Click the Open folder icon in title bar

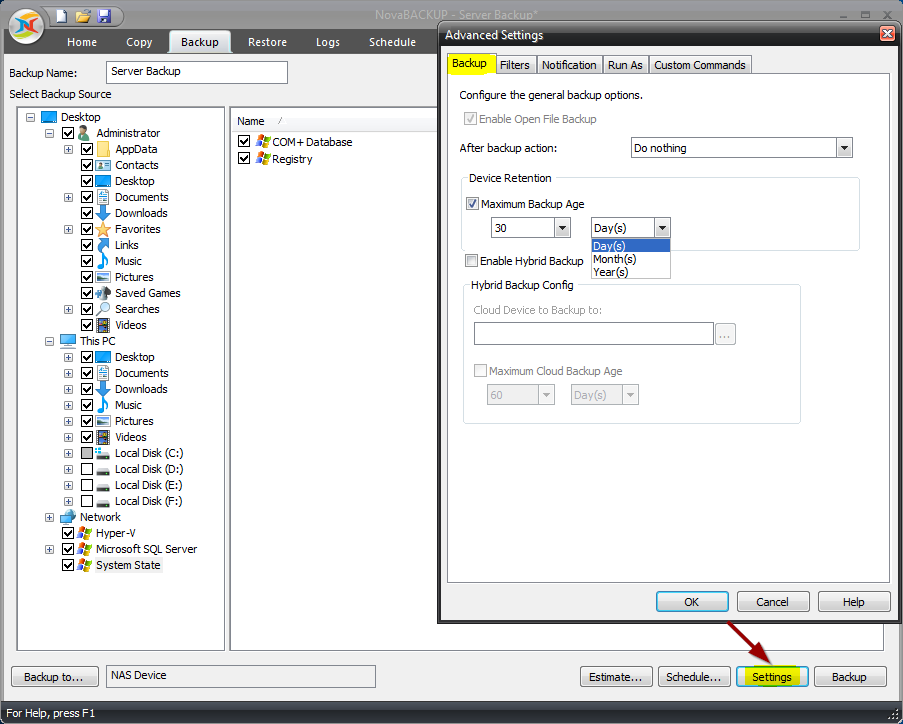83,16
